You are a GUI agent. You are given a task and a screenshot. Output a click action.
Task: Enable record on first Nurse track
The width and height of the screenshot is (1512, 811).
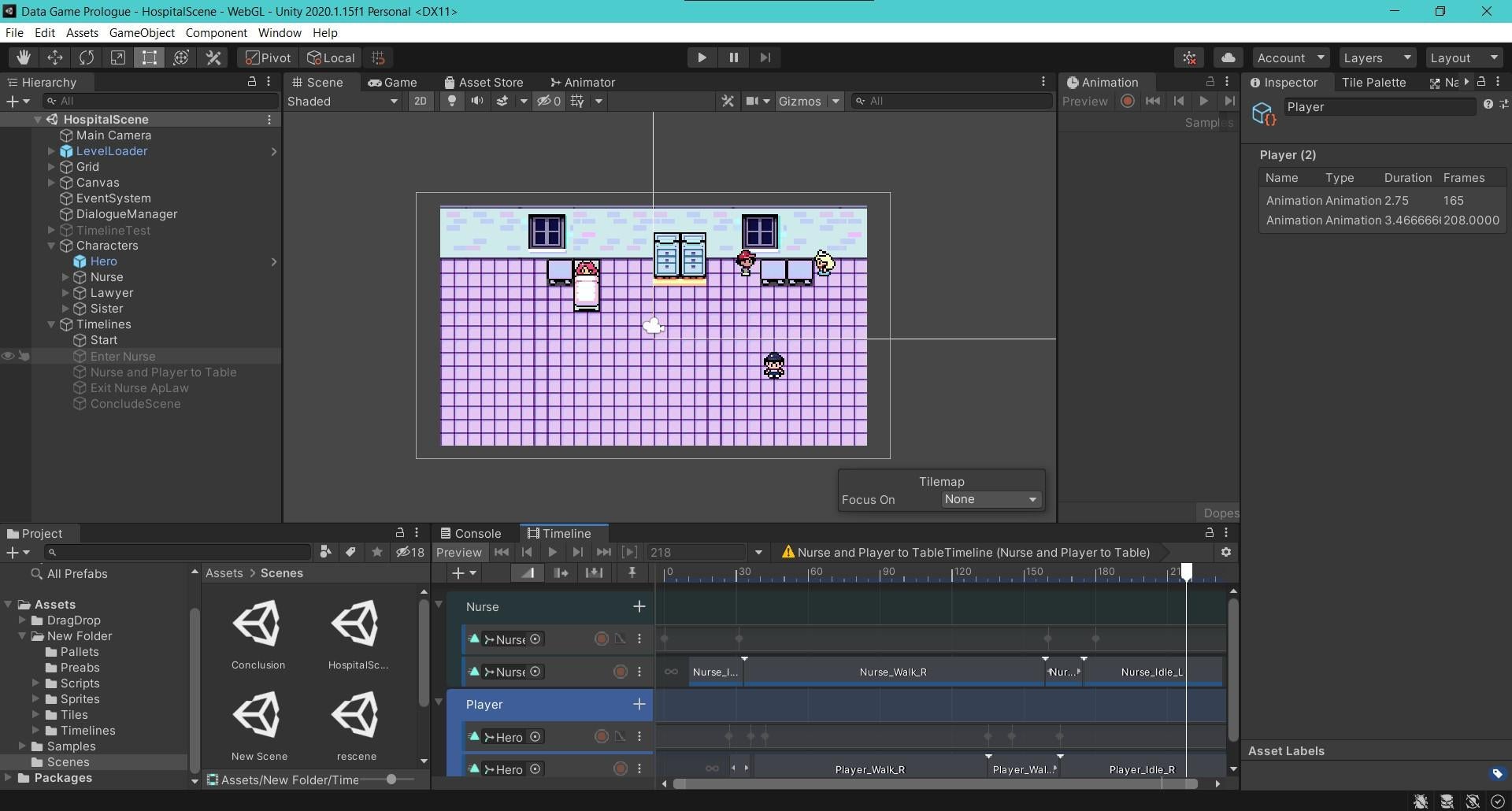click(601, 639)
